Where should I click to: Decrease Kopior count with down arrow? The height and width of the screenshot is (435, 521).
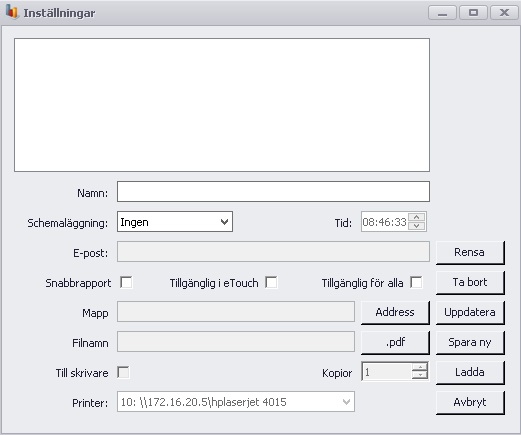(420, 375)
